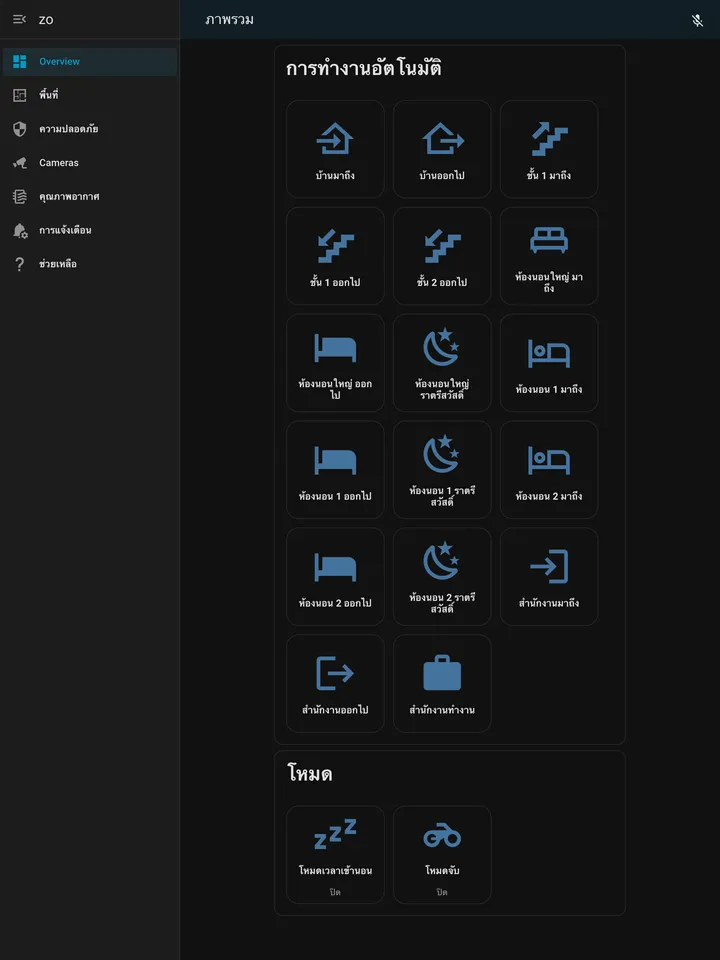This screenshot has height=960, width=720.
Task: Toggle the โหมดเวลาเข้านอน bedtime mode
Action: click(x=335, y=855)
